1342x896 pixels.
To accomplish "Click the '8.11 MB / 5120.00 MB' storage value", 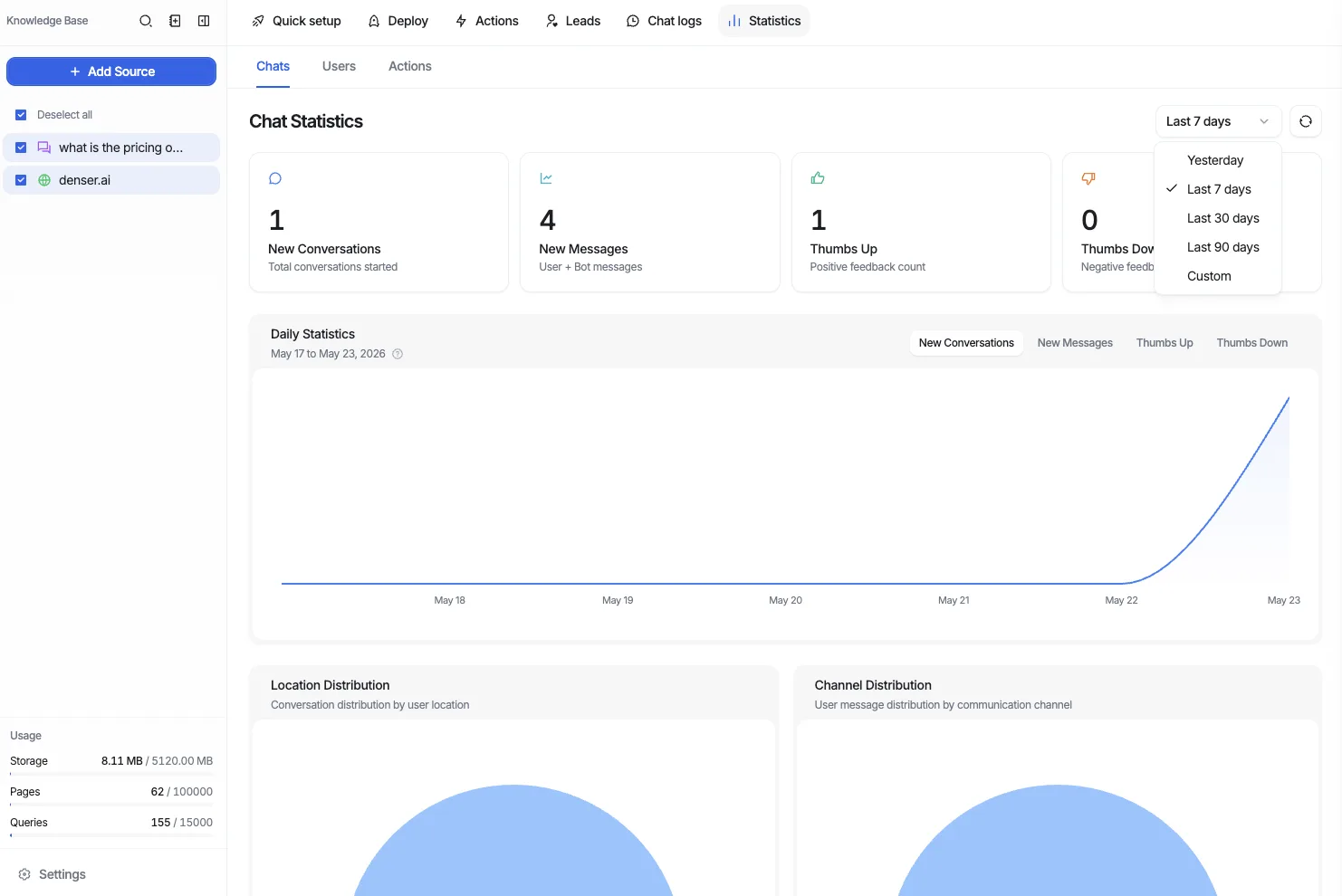I will 157,761.
